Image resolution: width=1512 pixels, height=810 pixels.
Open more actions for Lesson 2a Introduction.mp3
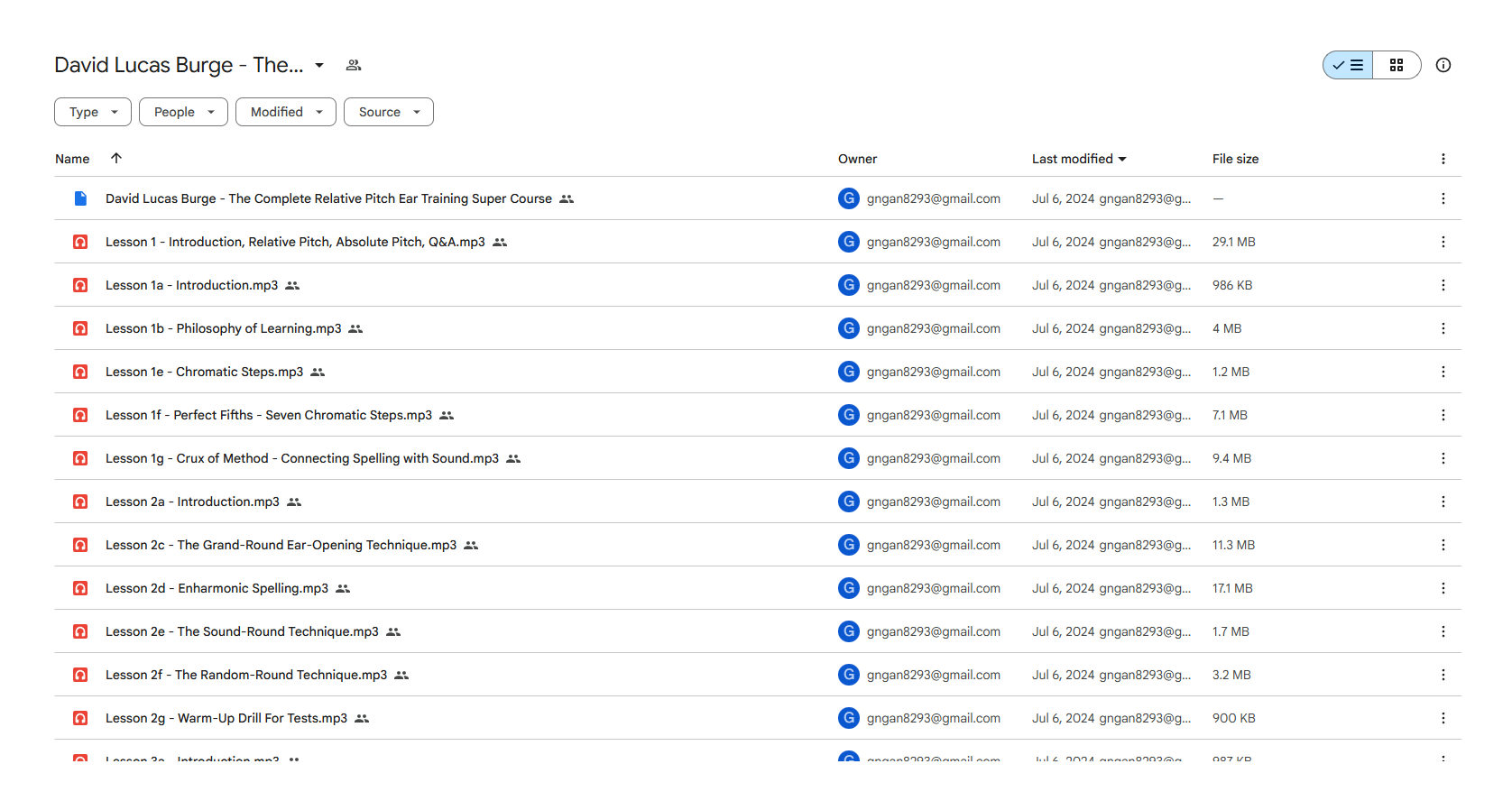click(1443, 502)
